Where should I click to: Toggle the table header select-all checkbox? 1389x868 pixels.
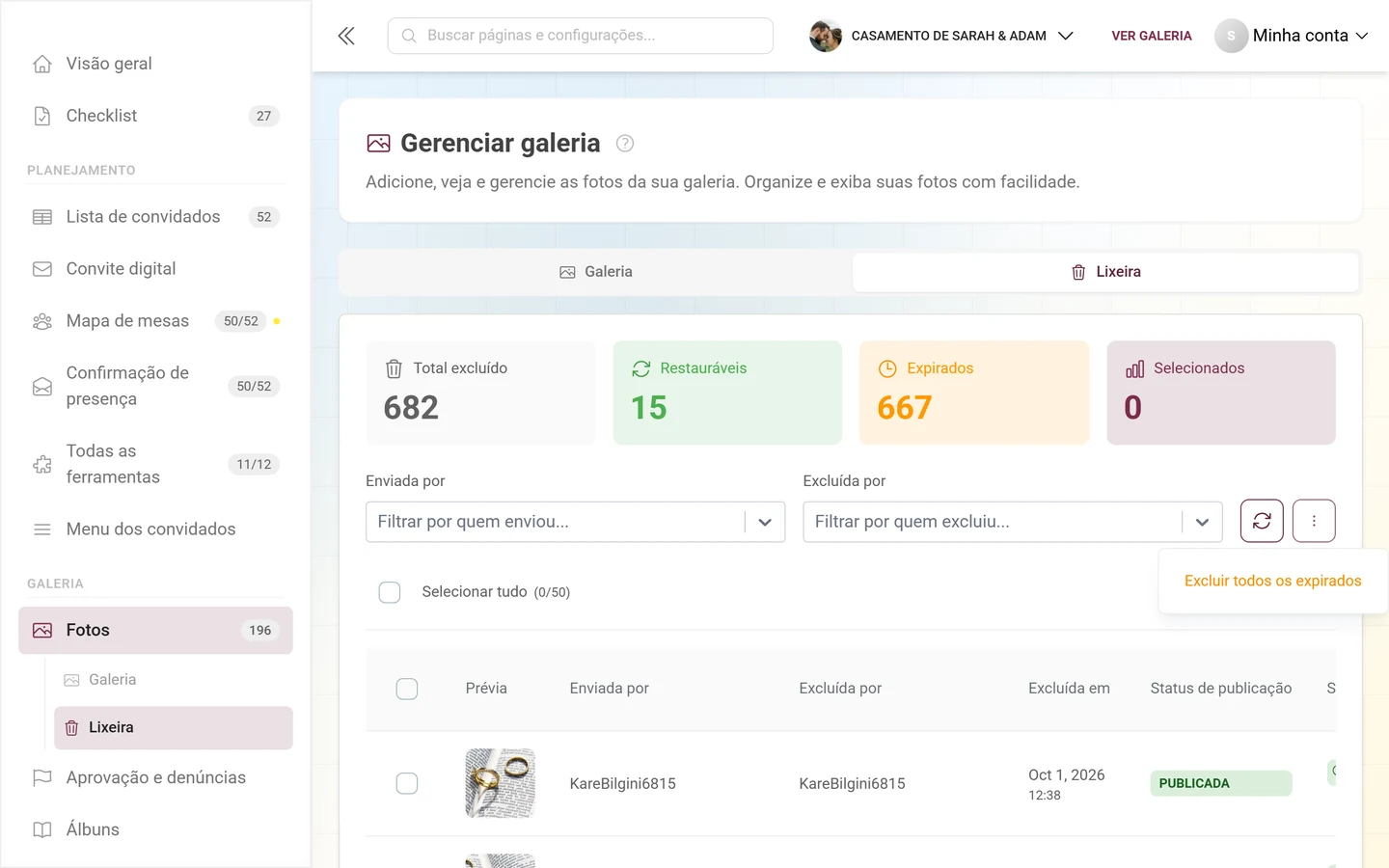(407, 689)
